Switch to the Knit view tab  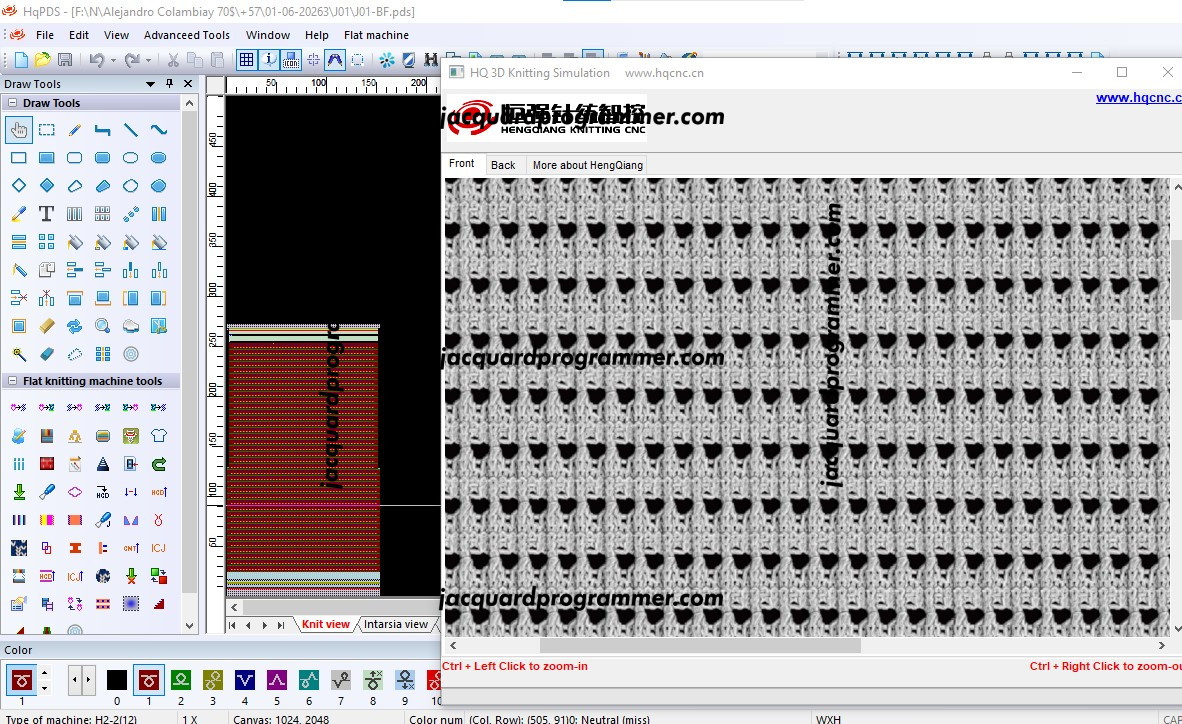click(326, 624)
